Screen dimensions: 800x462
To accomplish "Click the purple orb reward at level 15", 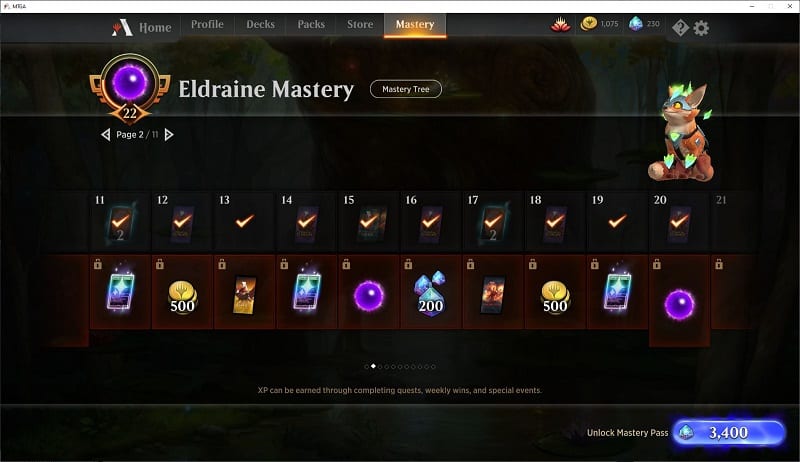I will click(368, 296).
